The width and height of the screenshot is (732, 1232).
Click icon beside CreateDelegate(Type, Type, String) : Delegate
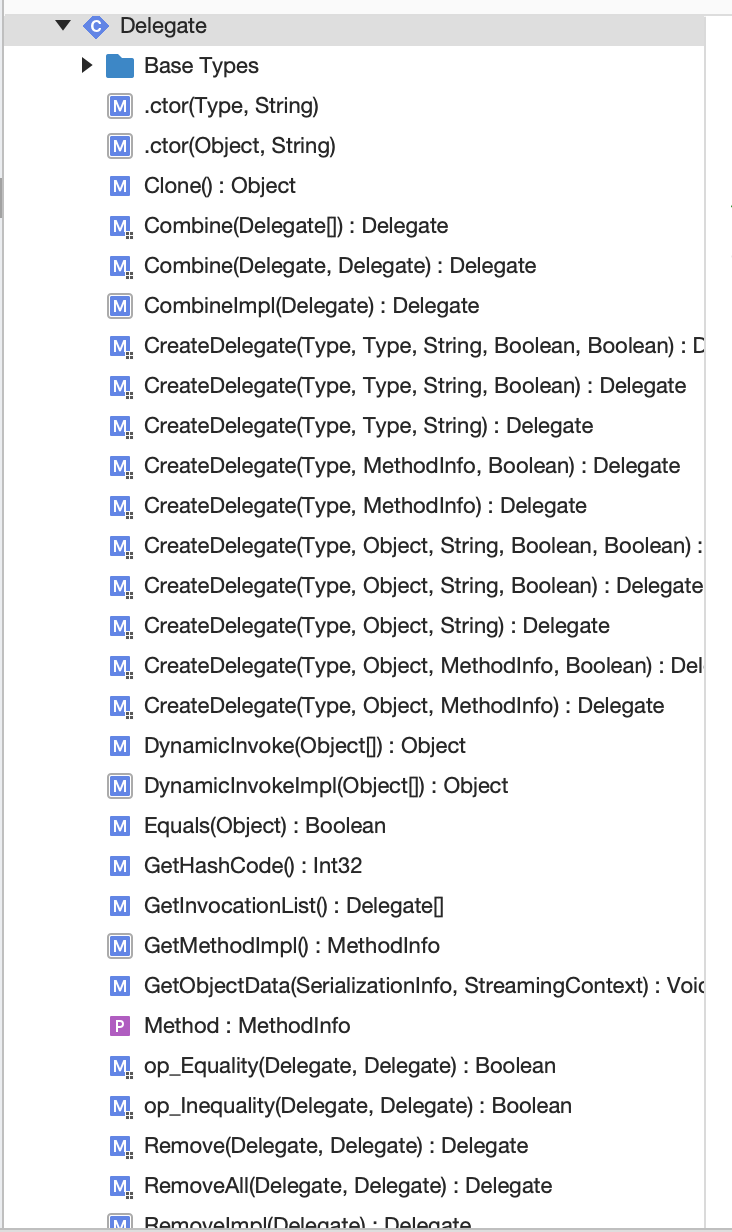pyautogui.click(x=120, y=426)
